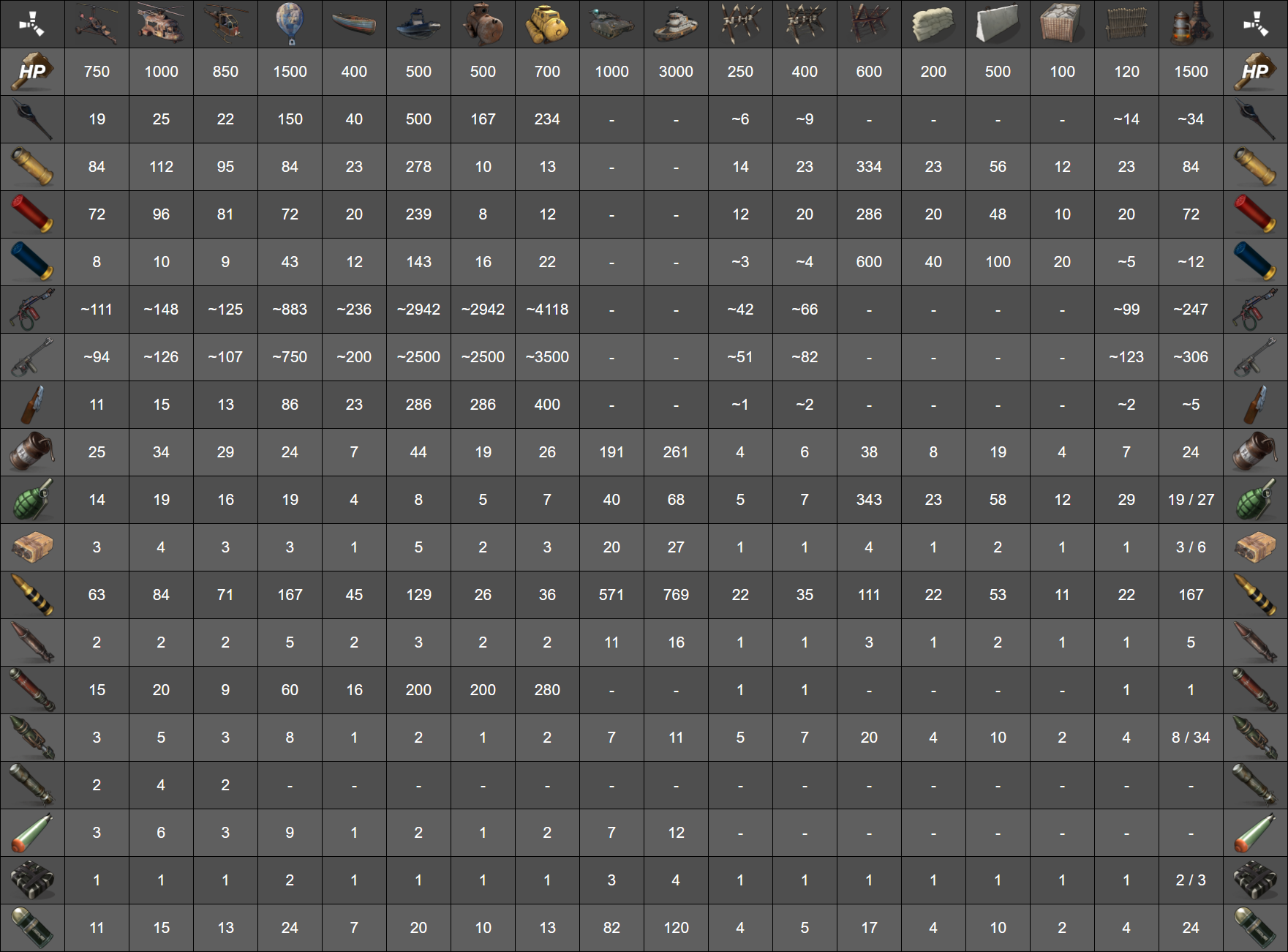Select the "280" cell

pyautogui.click(x=547, y=690)
